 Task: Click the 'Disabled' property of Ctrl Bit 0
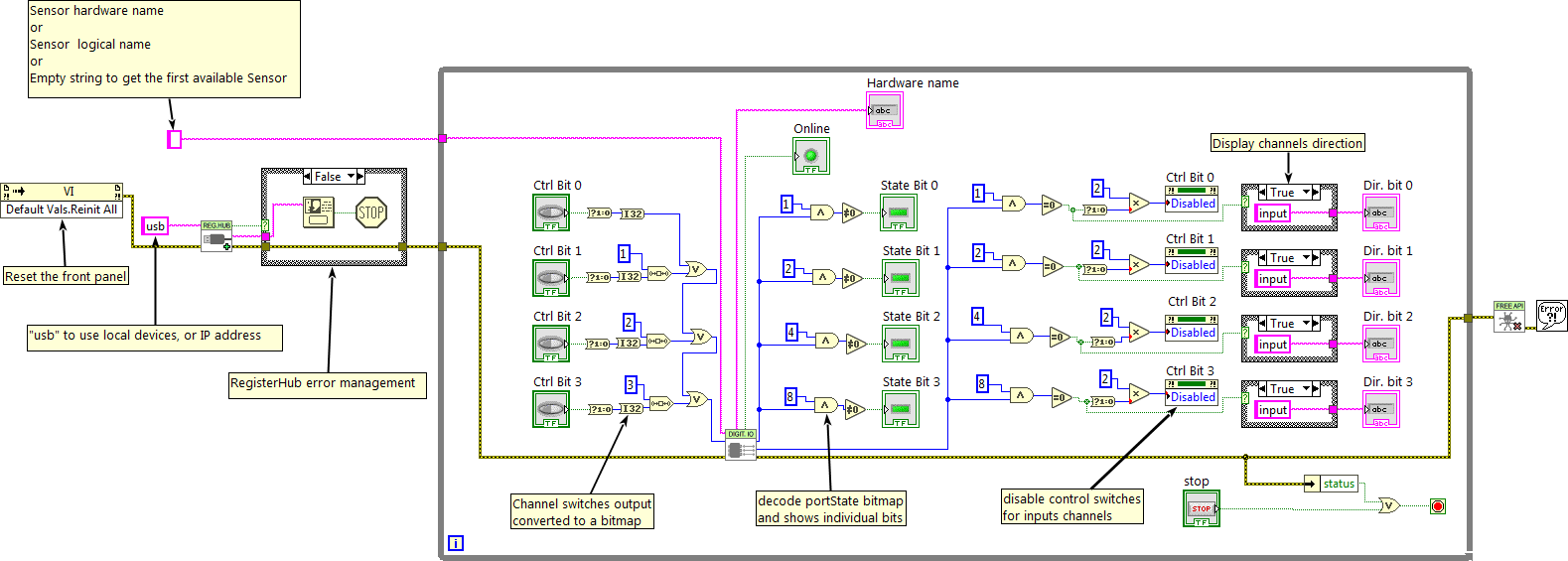[1192, 204]
